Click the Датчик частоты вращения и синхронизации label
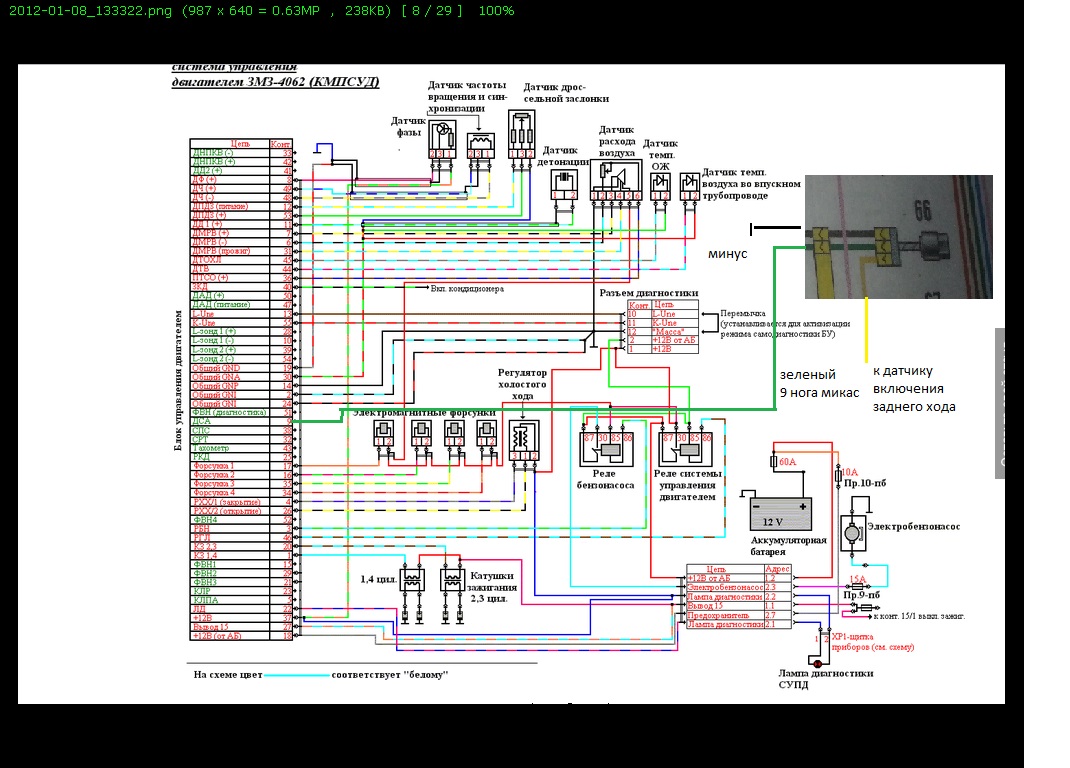Screen dimensions: 1070x768 [x=467, y=96]
